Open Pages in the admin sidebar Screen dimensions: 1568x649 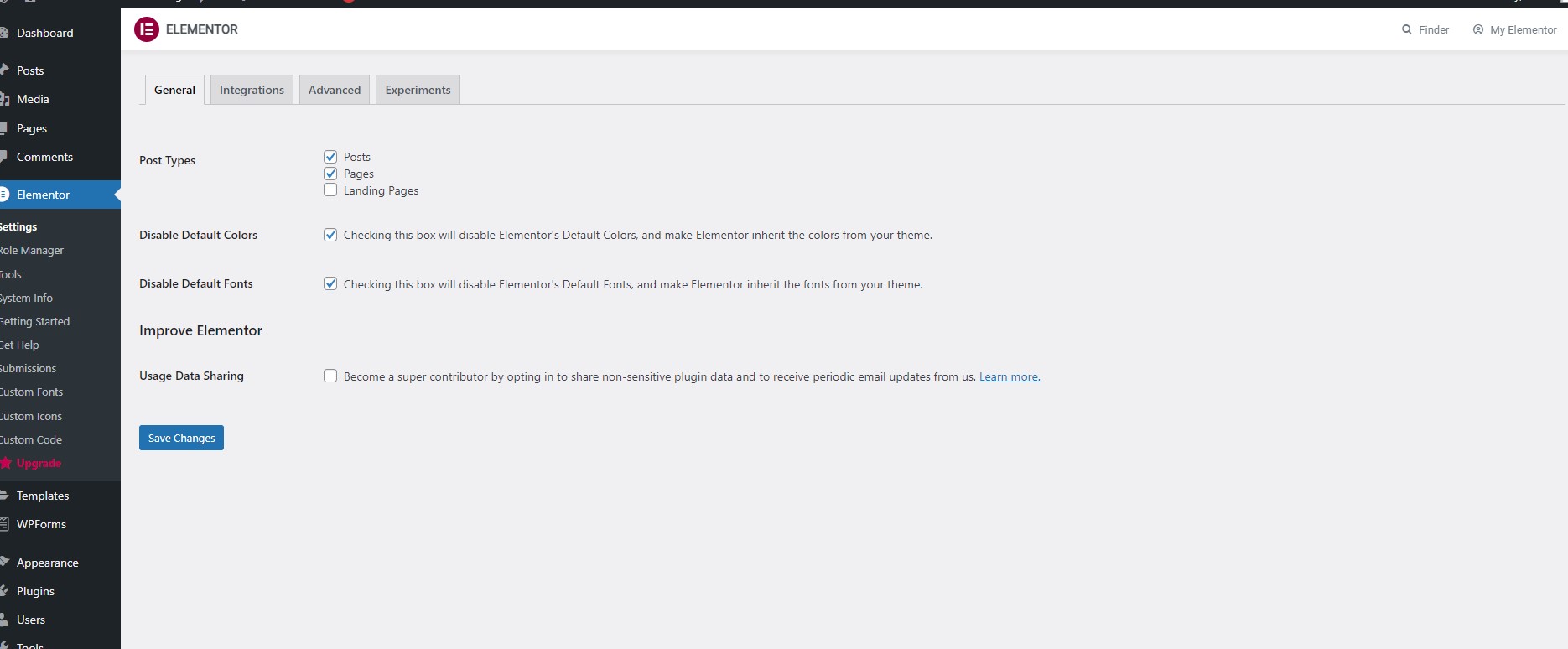(60, 128)
